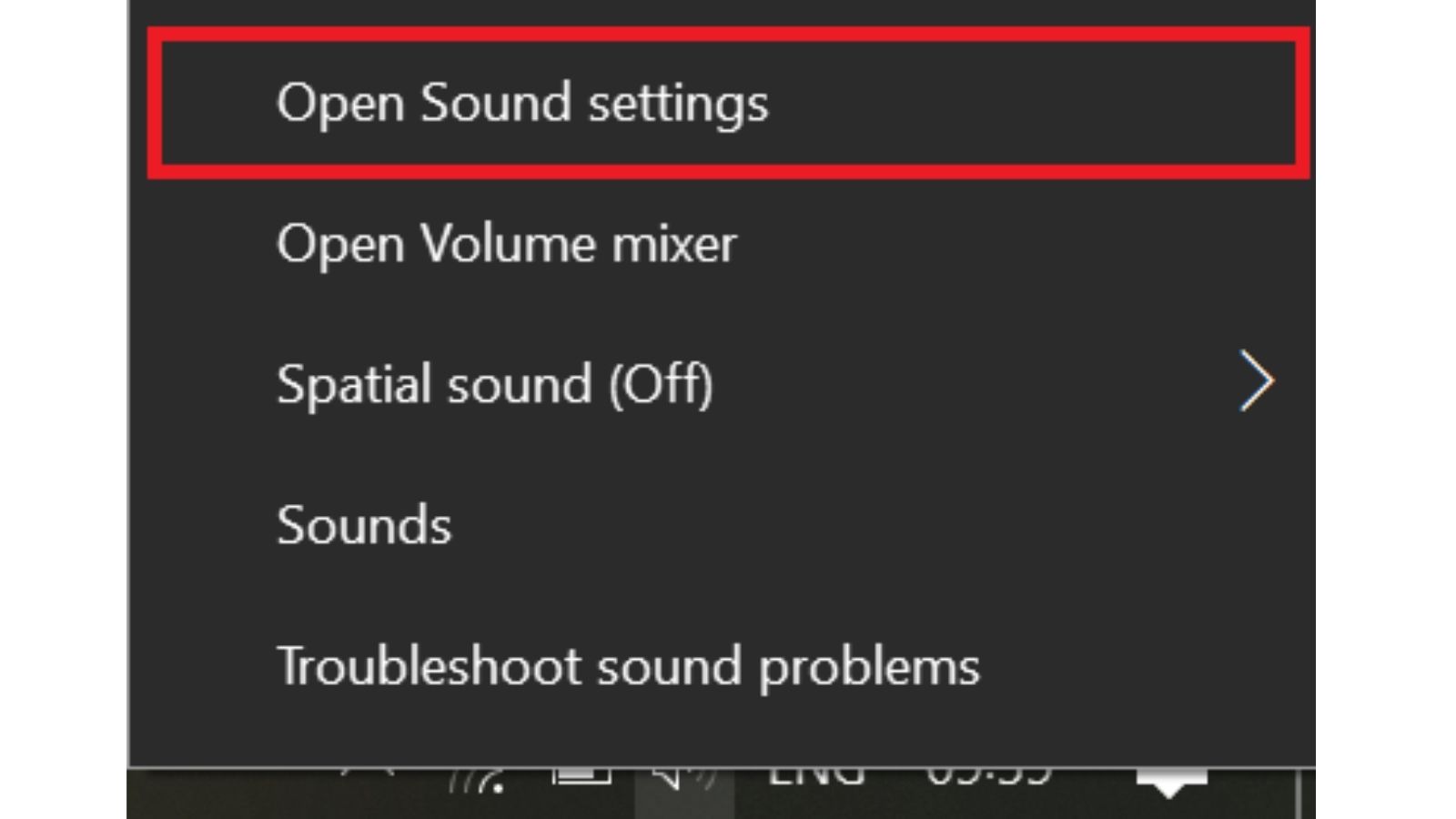Click the Show desktop strip
The height and width of the screenshot is (819, 1456).
tap(1307, 793)
